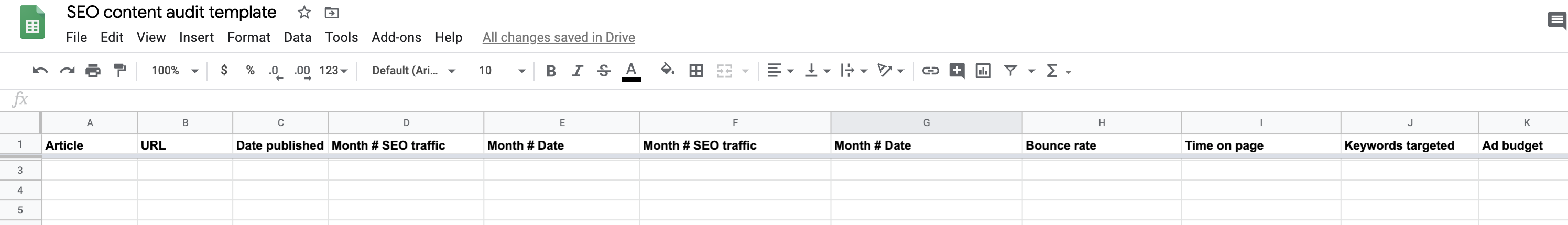
Task: Open the Default Arial font dropdown
Action: pyautogui.click(x=413, y=71)
